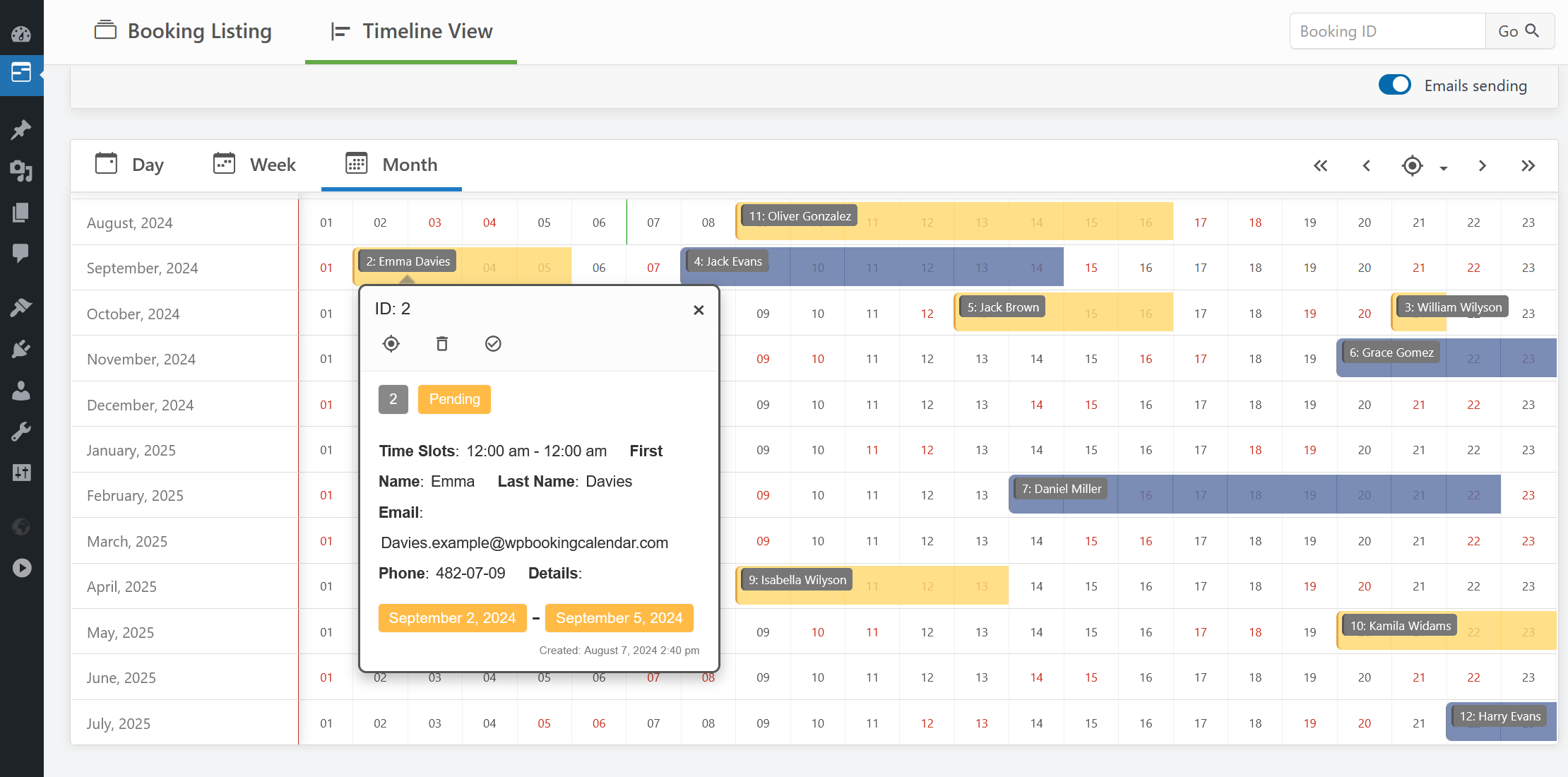Select the Week view tab
Screen dimensions: 1568x777
pyautogui.click(x=254, y=165)
